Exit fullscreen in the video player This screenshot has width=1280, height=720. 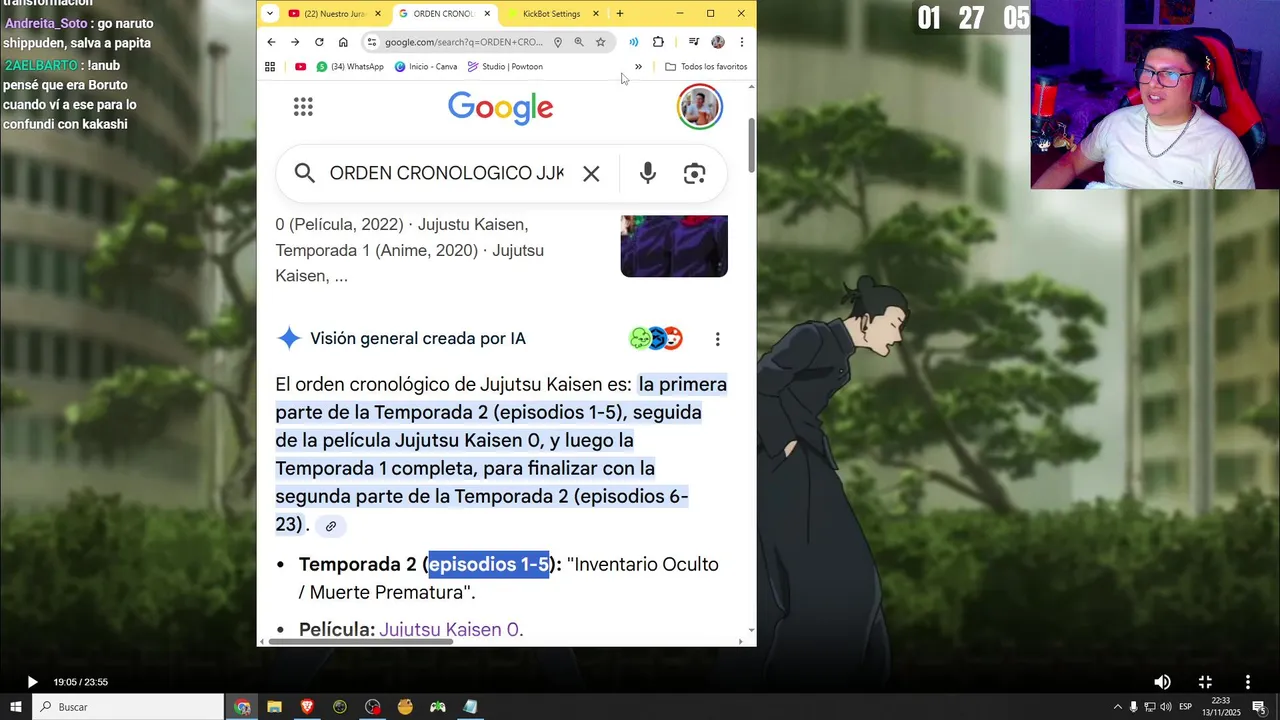pos(1205,682)
